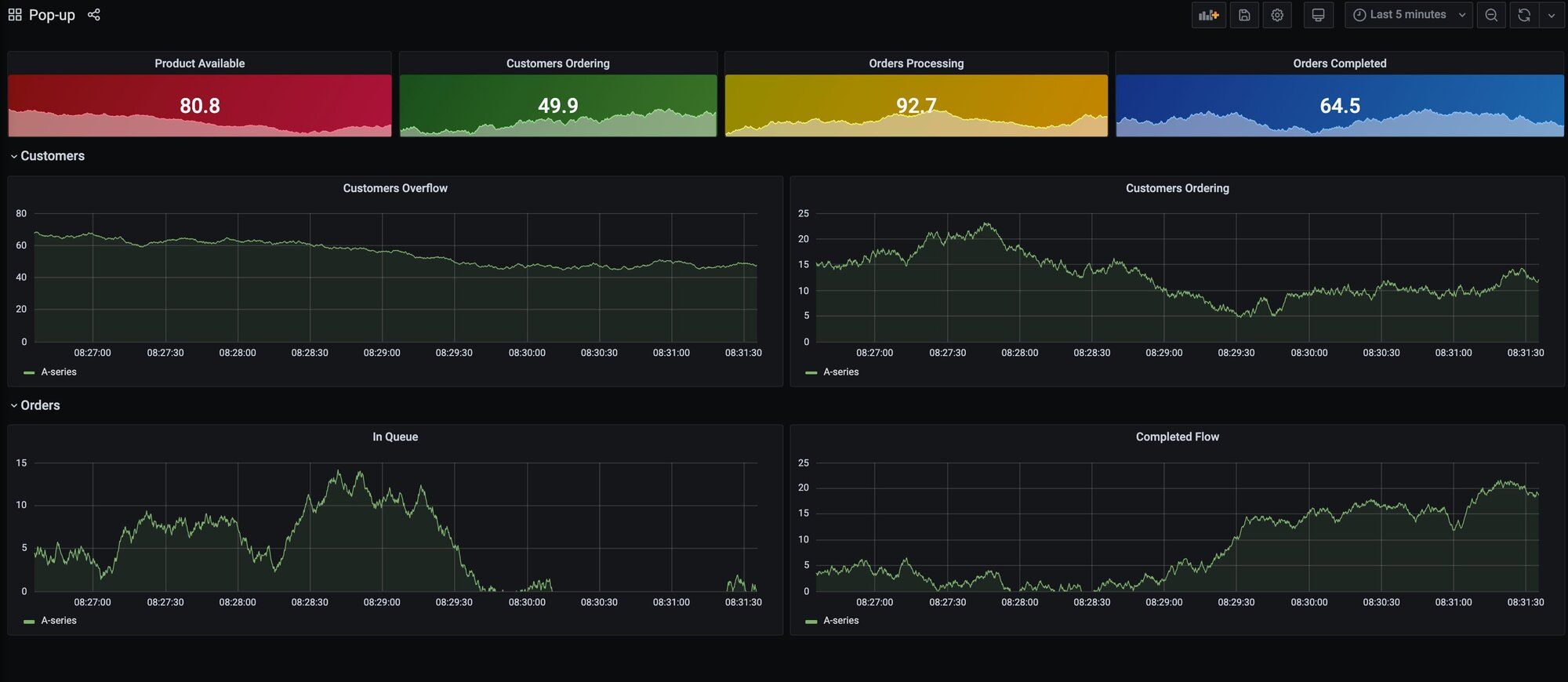Zoom out the time range via the magnifier icon
This screenshot has width=1568, height=682.
point(1491,15)
